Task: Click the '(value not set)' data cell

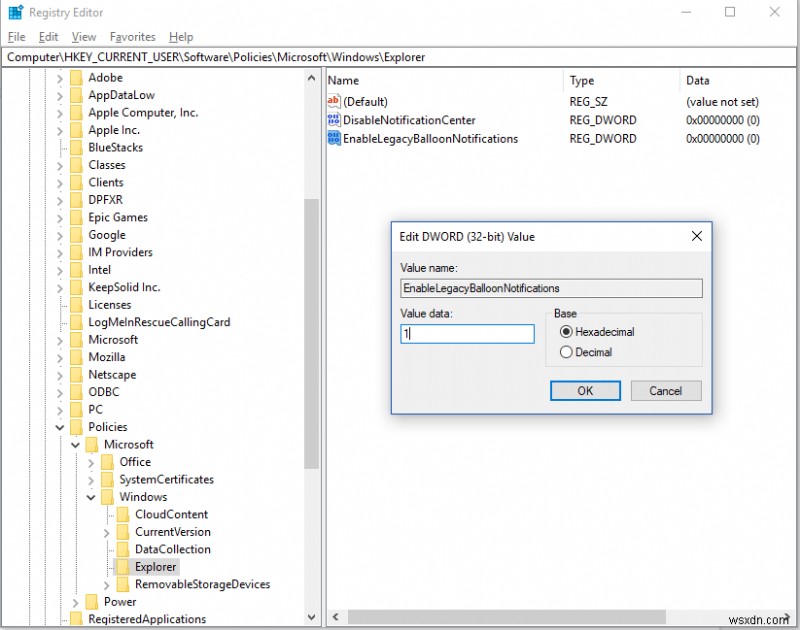Action: [722, 102]
